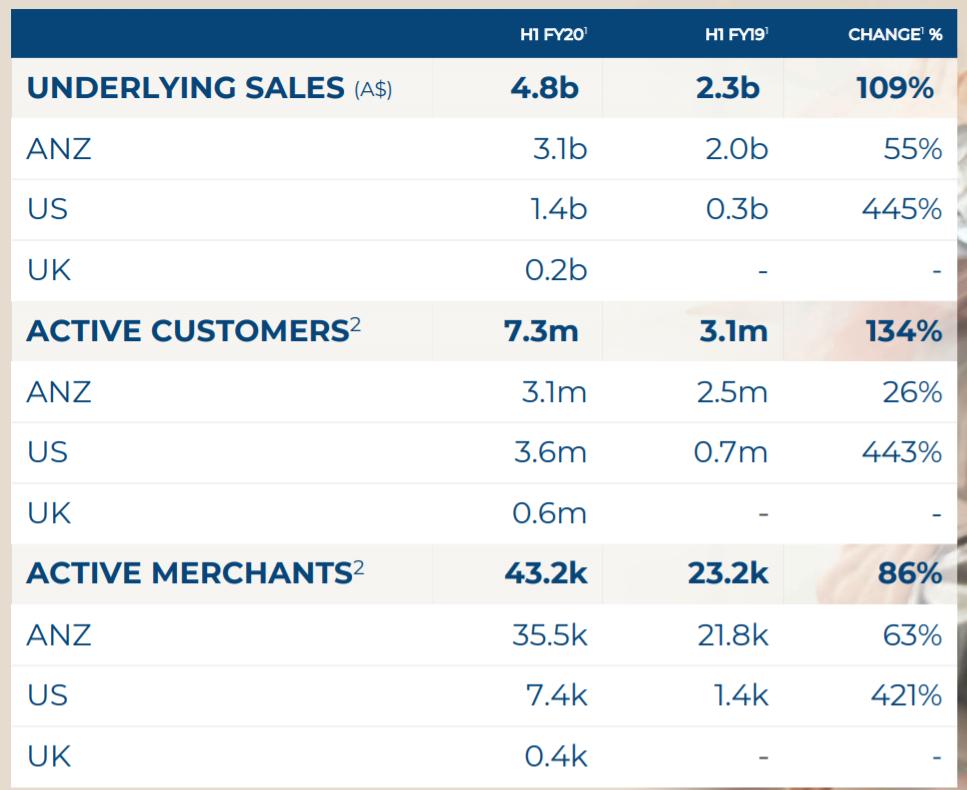Click the 0.6m UK active customers value
The width and height of the screenshot is (967, 790).
550,513
